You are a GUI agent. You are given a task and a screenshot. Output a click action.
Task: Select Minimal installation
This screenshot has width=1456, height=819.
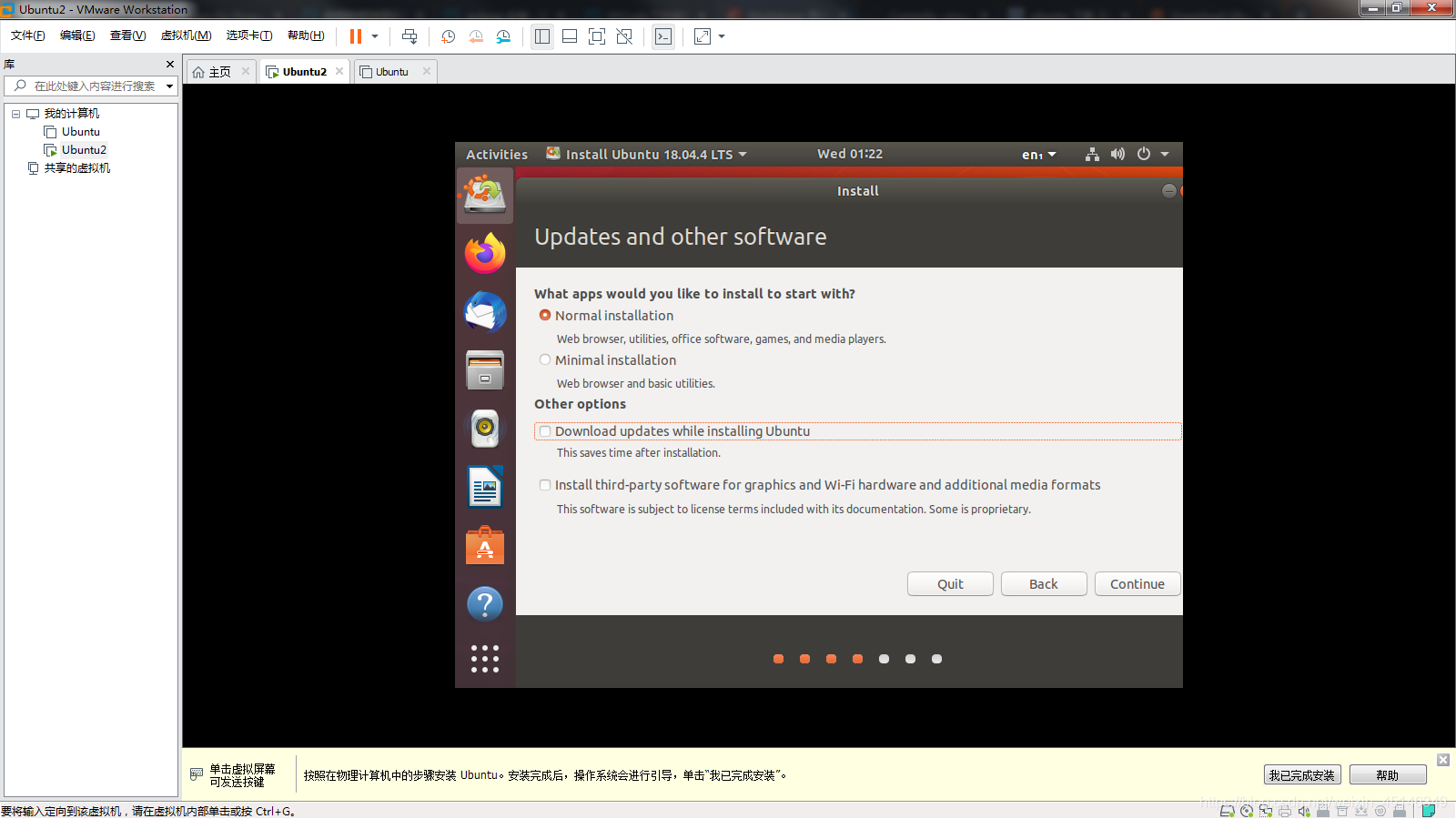coord(545,359)
